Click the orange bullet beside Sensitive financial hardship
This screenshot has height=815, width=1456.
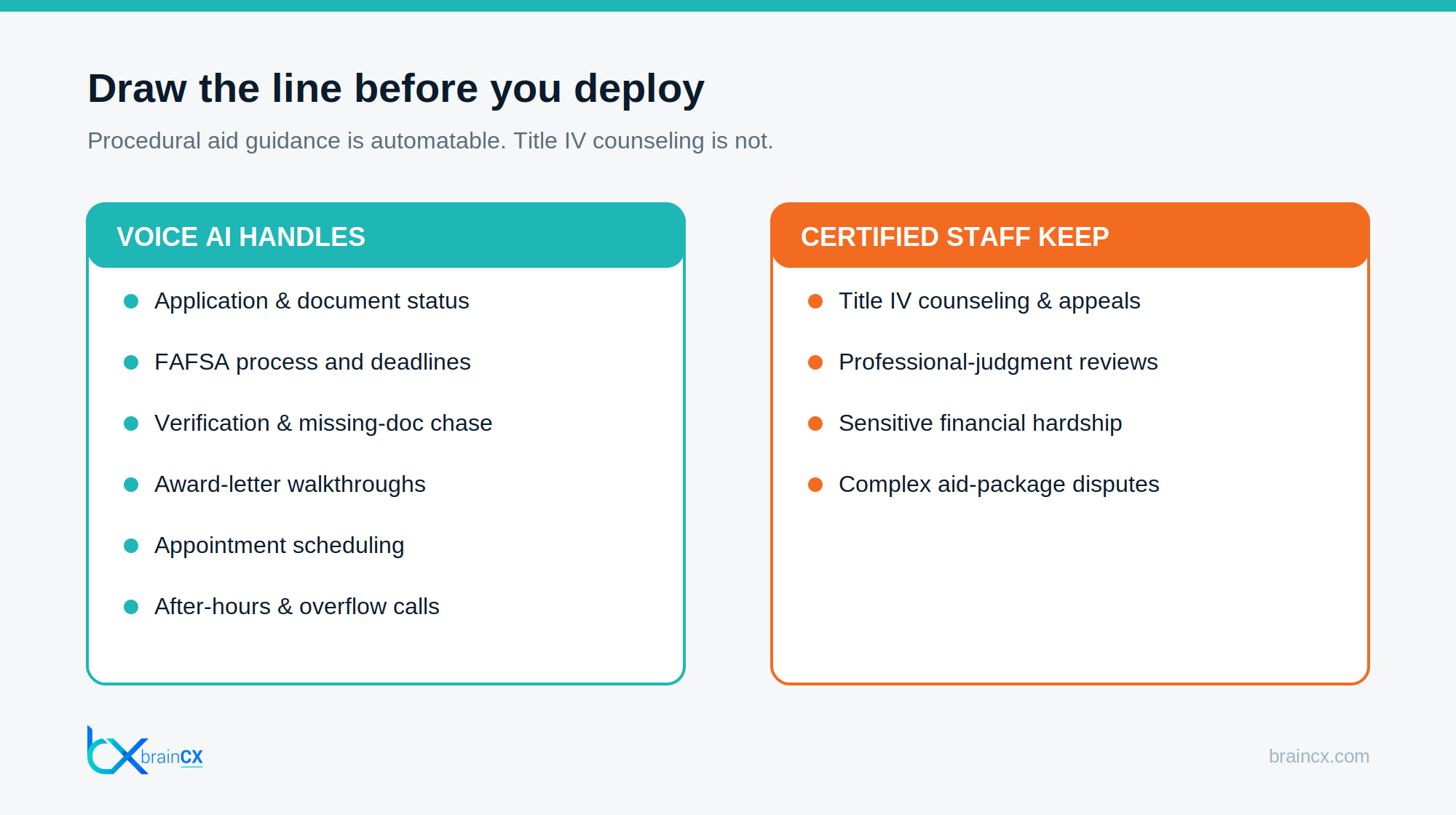tap(815, 424)
